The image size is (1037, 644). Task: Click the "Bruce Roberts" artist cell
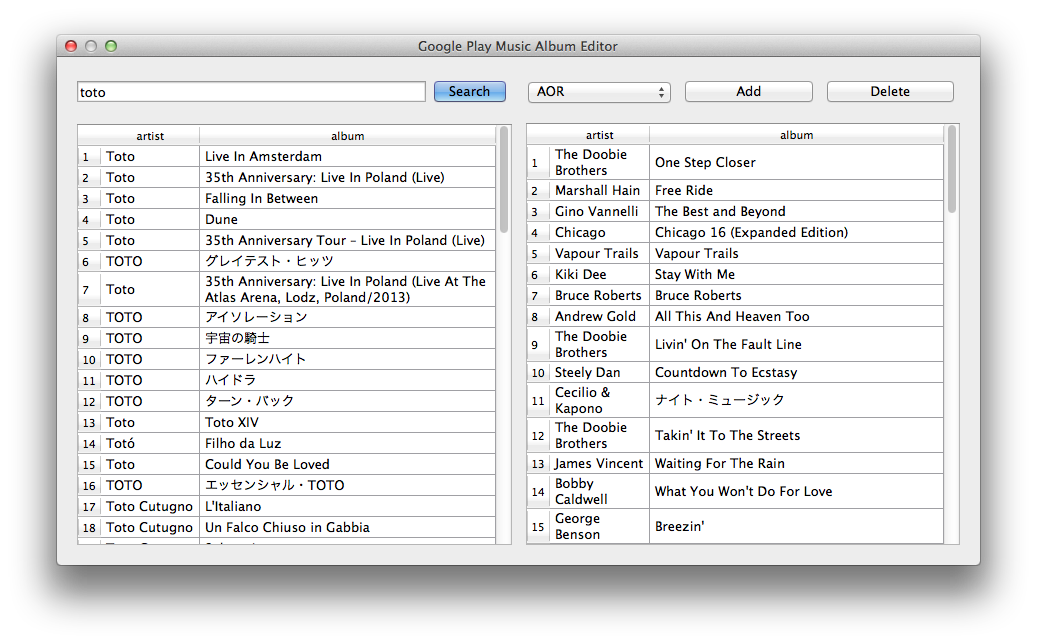pyautogui.click(x=599, y=296)
